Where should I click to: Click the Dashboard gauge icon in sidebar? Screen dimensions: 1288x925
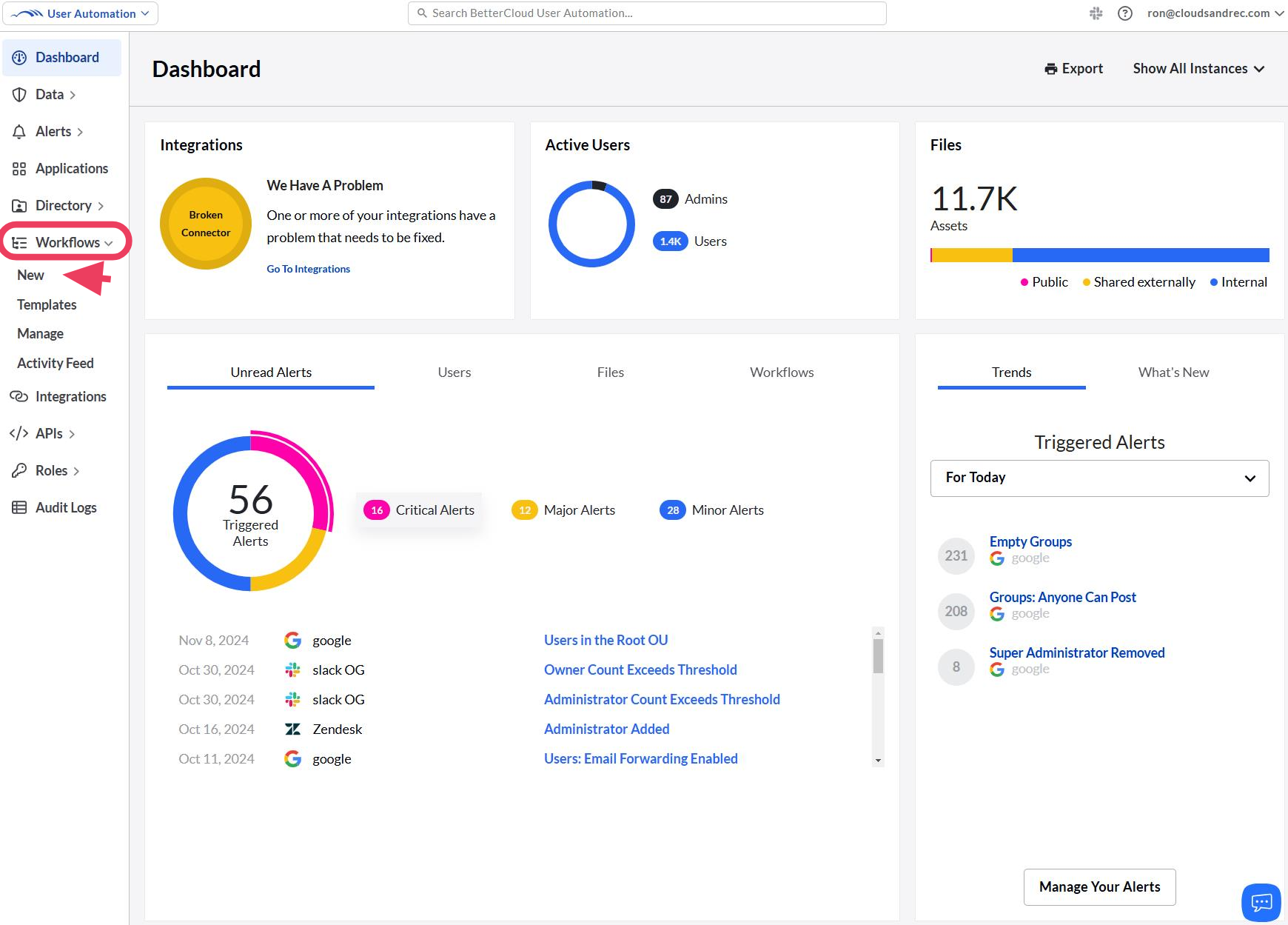(19, 58)
